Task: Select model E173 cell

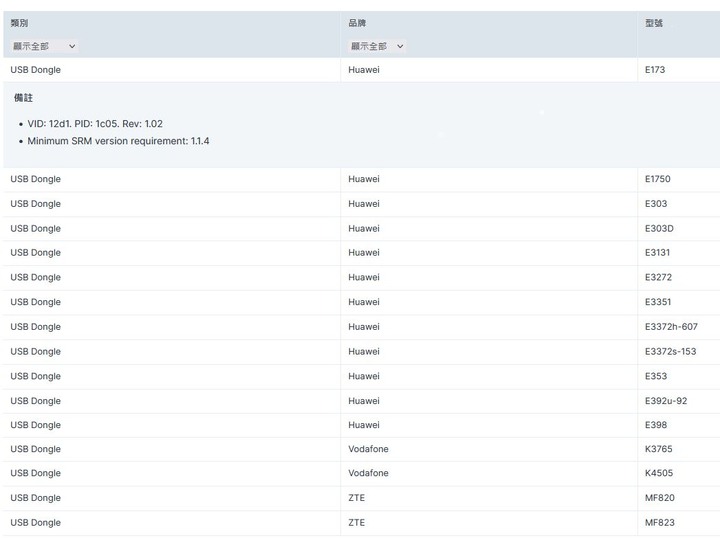Action: [655, 70]
